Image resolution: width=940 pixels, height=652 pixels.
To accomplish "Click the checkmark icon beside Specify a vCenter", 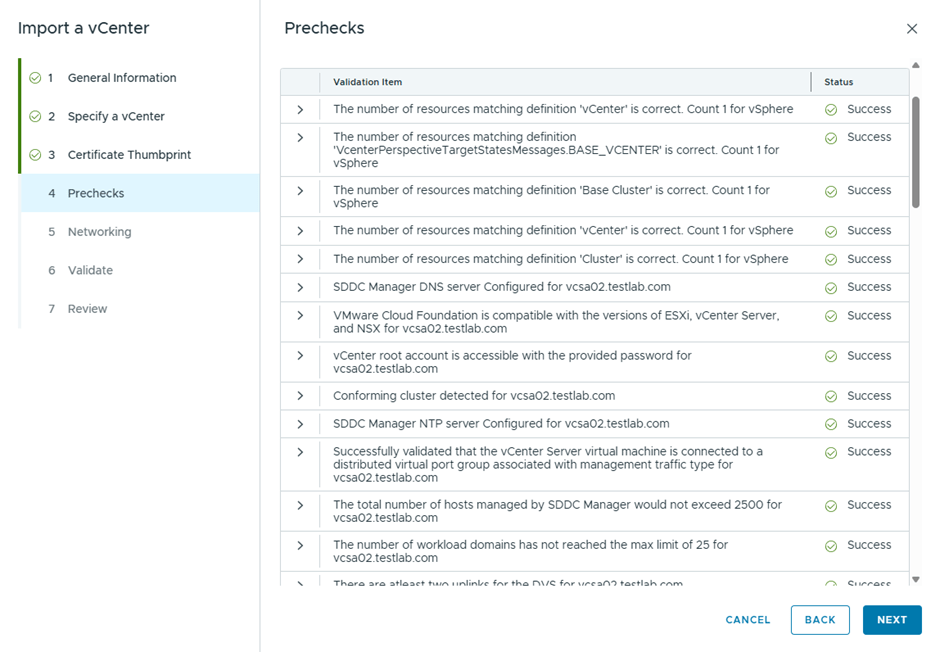I will (x=35, y=116).
